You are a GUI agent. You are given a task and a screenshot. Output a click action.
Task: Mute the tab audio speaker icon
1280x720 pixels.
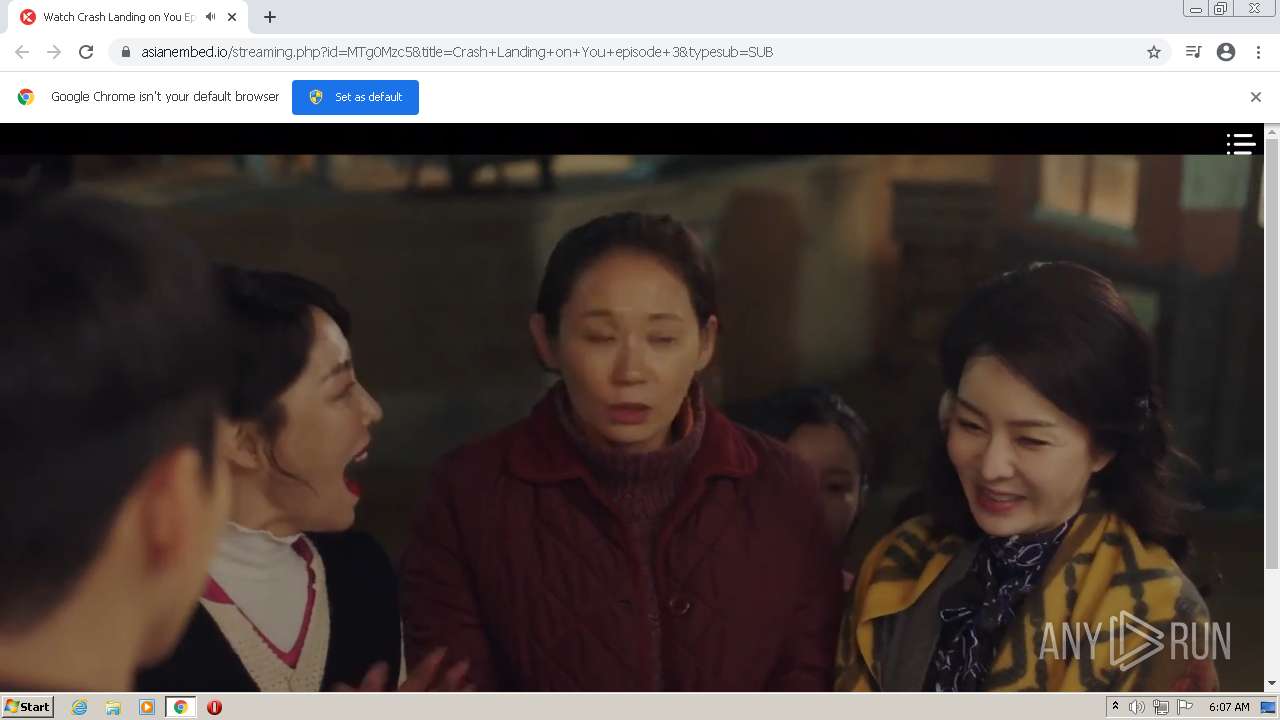[x=210, y=17]
